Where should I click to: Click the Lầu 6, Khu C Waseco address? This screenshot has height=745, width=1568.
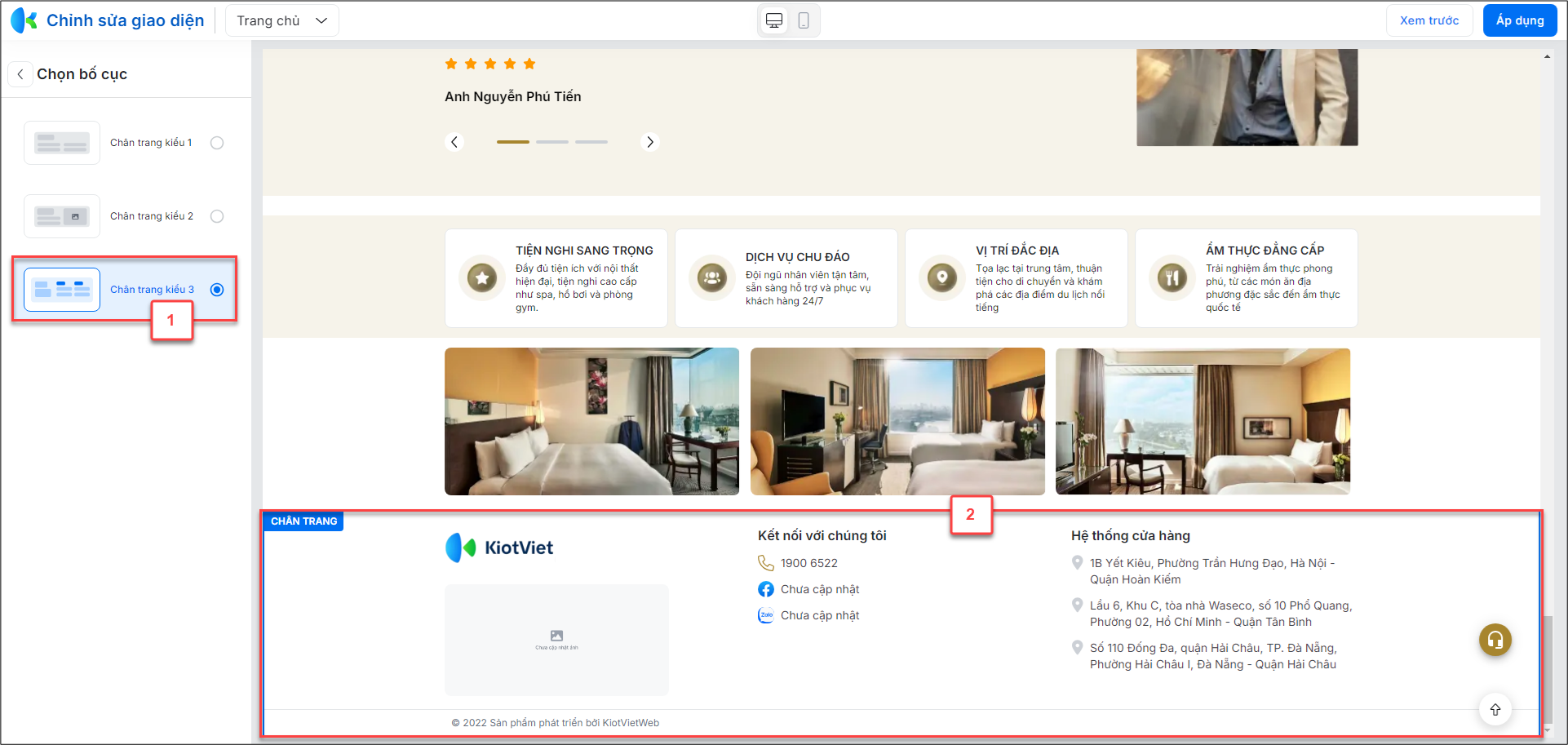tap(1221, 614)
